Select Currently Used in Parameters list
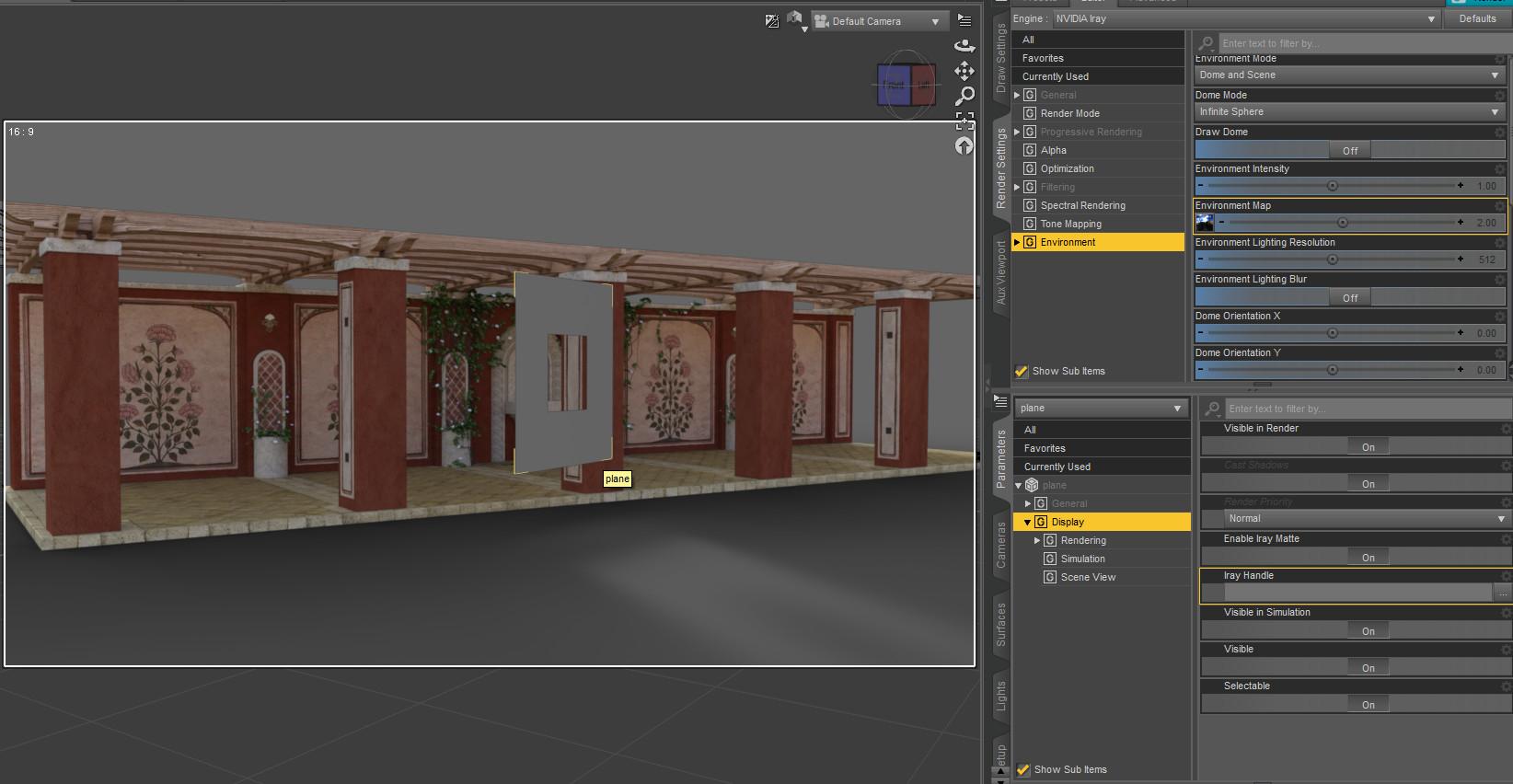 [x=1102, y=467]
